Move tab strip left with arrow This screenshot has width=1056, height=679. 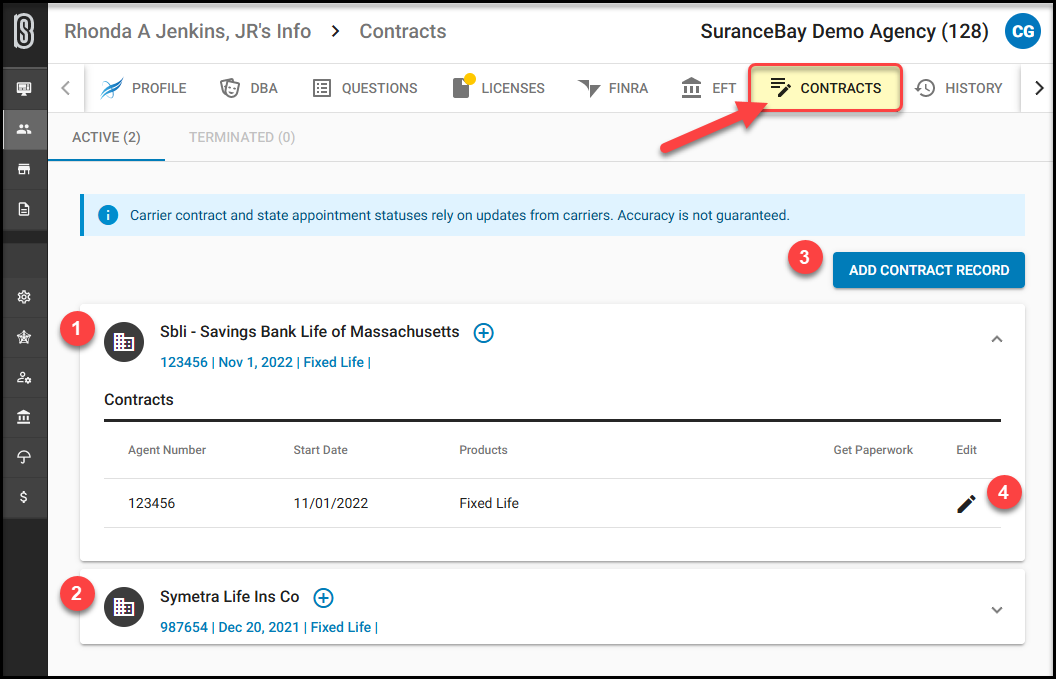click(66, 88)
